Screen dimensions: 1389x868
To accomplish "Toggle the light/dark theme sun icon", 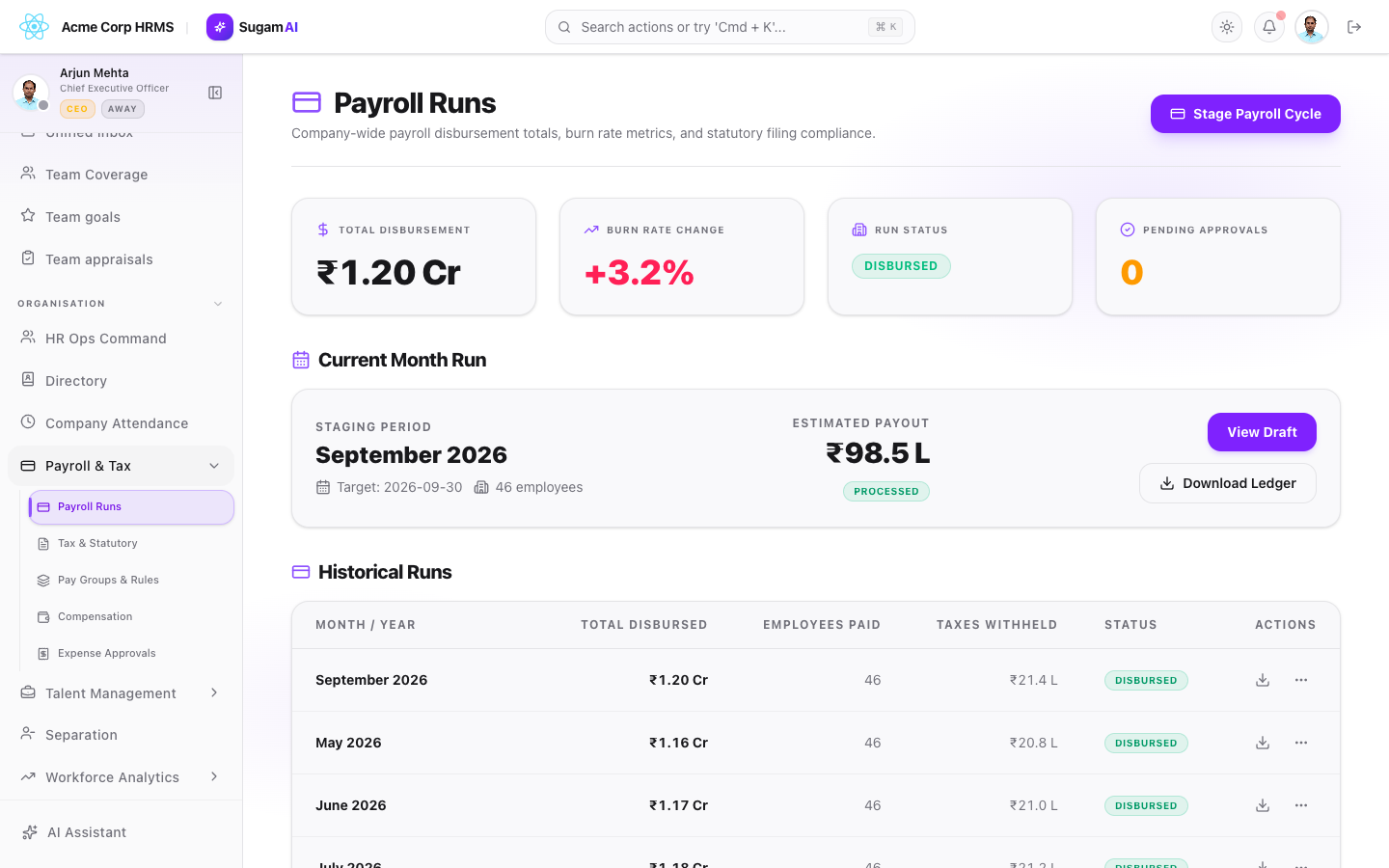I will pos(1227,27).
